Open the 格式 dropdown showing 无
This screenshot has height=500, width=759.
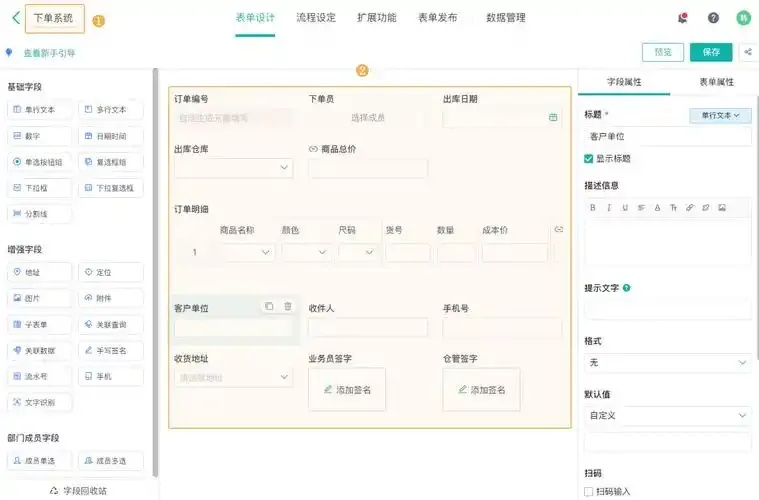point(668,363)
